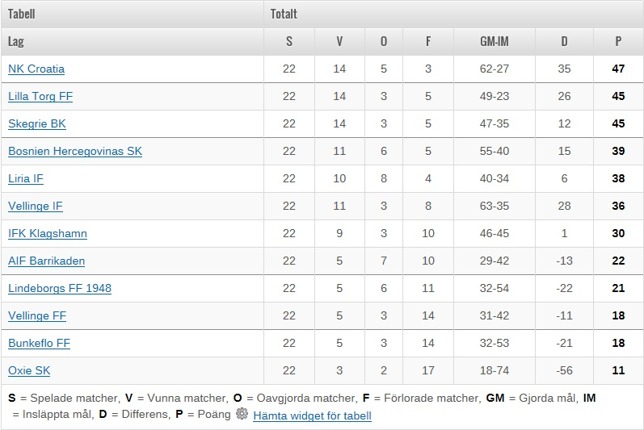
Task: Click the D difference column header
Action: (x=564, y=41)
